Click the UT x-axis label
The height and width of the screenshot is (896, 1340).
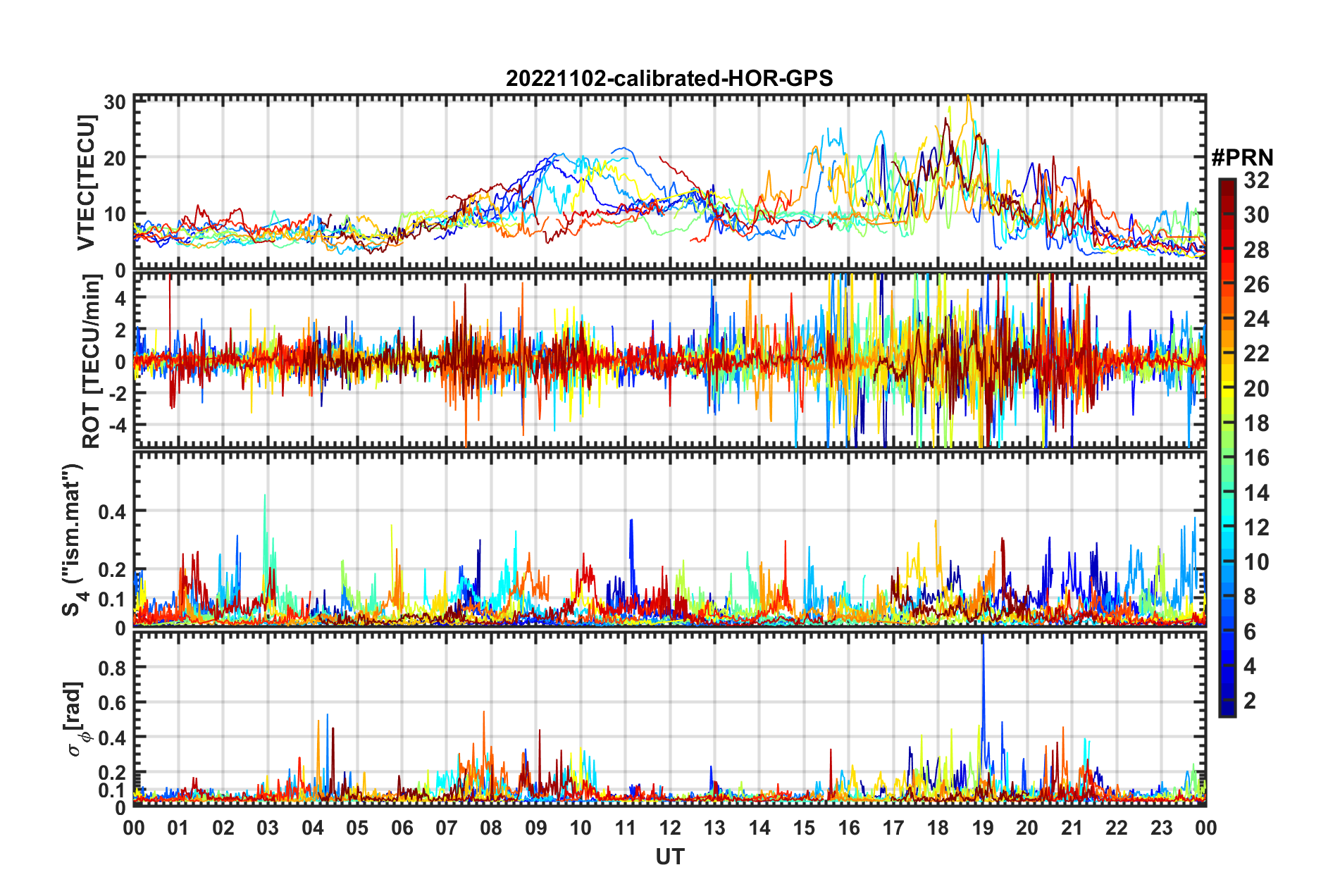(669, 857)
